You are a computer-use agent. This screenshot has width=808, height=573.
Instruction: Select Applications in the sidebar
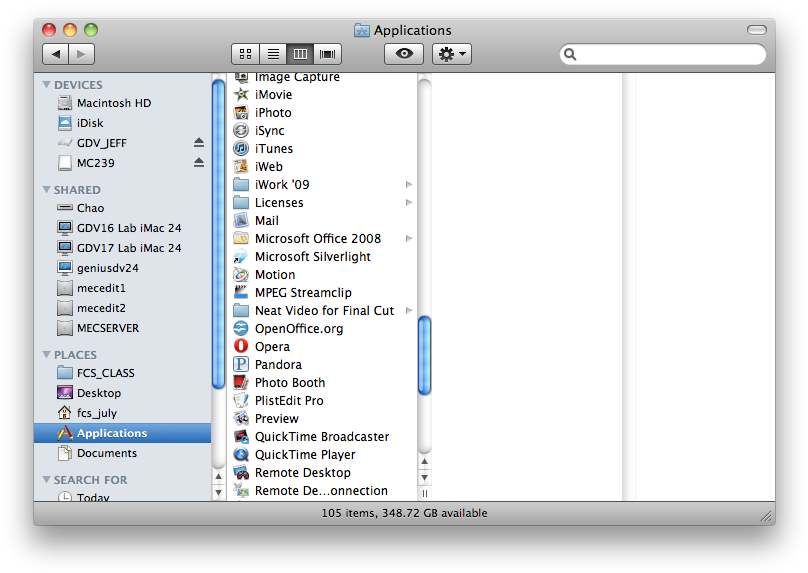click(123, 433)
